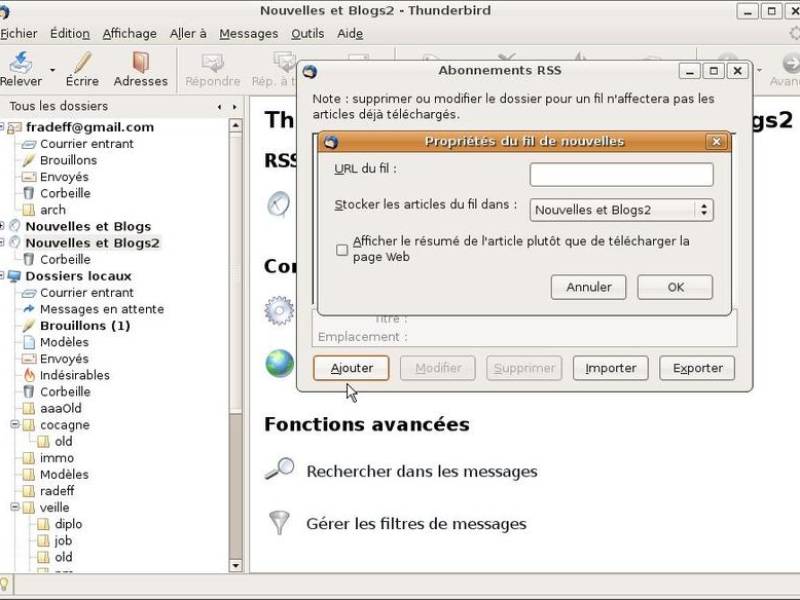
Task: Click the magnifier icon beside Rechercher dans les messages
Action: pyautogui.click(x=280, y=469)
